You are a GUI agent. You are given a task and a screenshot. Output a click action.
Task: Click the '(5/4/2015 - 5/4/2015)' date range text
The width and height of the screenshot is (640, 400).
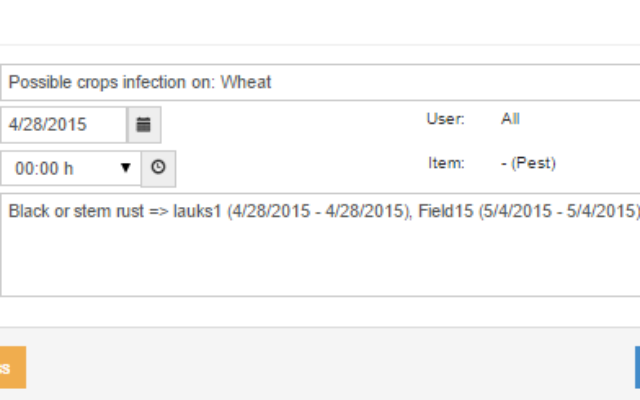coord(559,211)
